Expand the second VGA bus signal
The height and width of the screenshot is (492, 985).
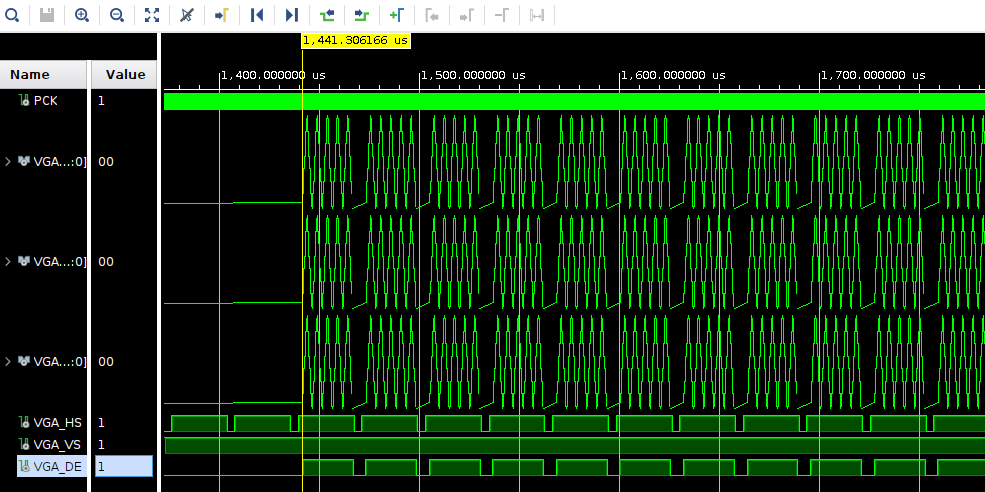tap(8, 261)
